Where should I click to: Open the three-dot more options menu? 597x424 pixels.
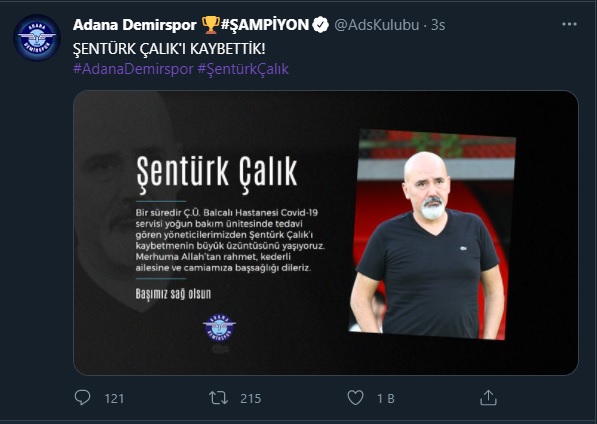(569, 24)
